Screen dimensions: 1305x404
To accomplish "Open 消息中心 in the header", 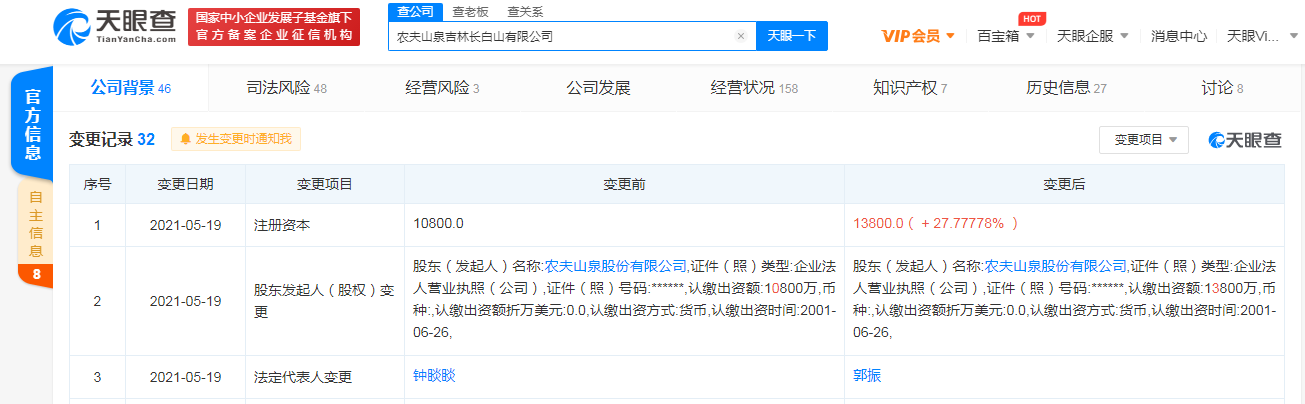I will tap(1178, 36).
